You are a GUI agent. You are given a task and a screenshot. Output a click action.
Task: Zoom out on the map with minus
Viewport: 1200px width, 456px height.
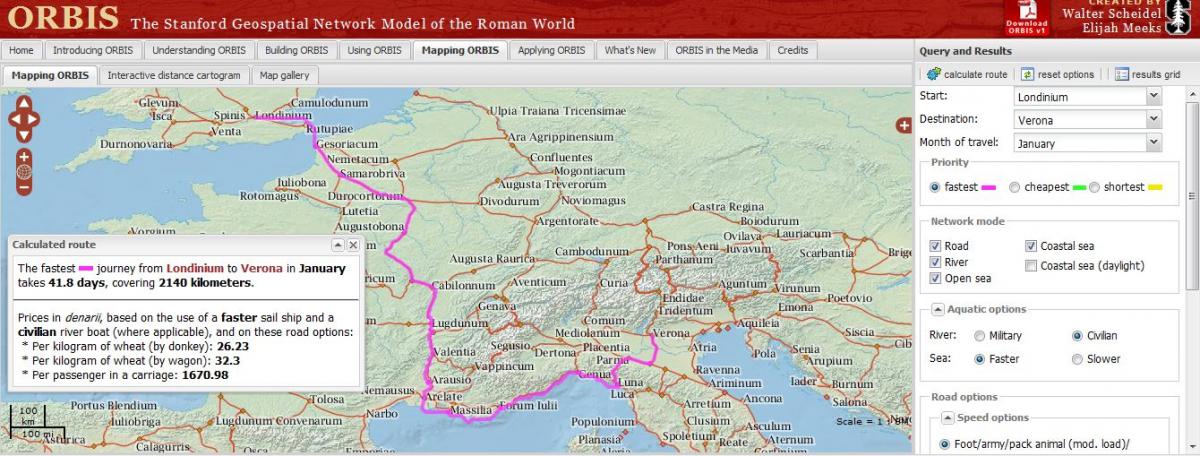(24, 186)
